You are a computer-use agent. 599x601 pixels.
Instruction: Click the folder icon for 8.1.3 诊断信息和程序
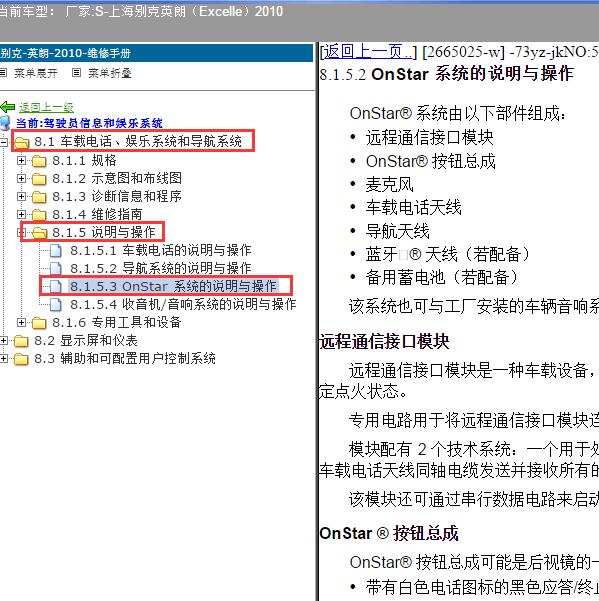[39, 197]
